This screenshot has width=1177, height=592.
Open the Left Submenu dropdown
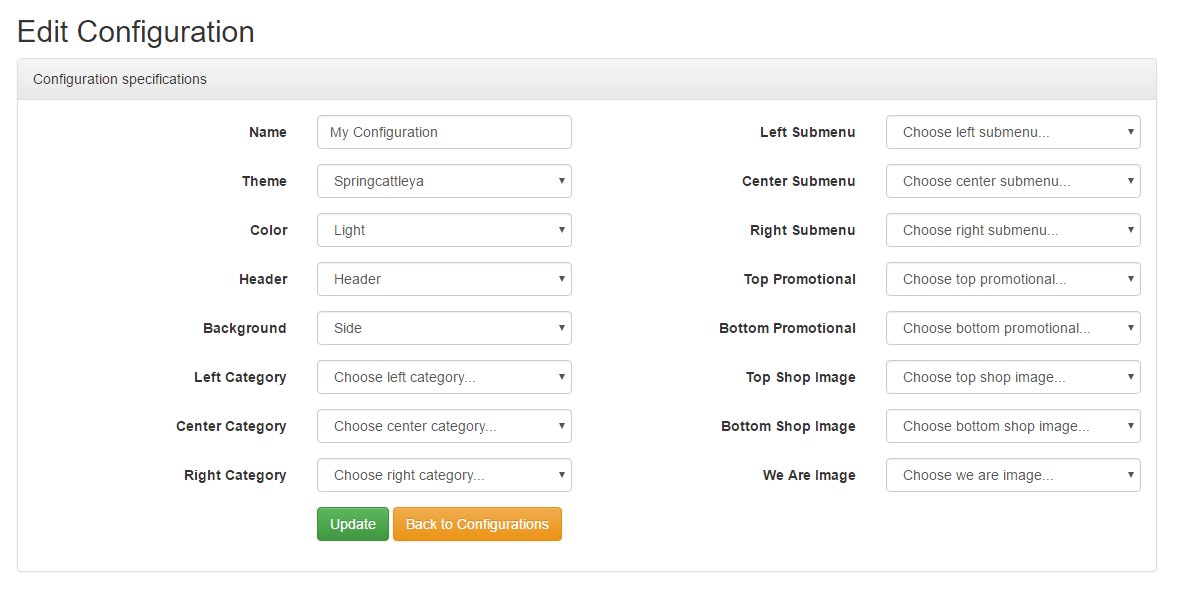tap(1013, 132)
